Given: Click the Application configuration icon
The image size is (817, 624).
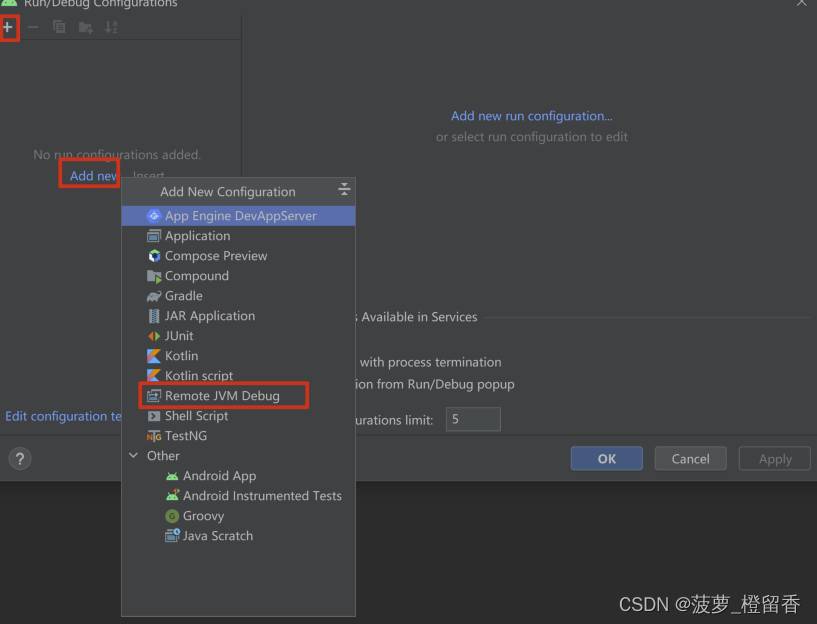Looking at the screenshot, I should click(x=154, y=236).
